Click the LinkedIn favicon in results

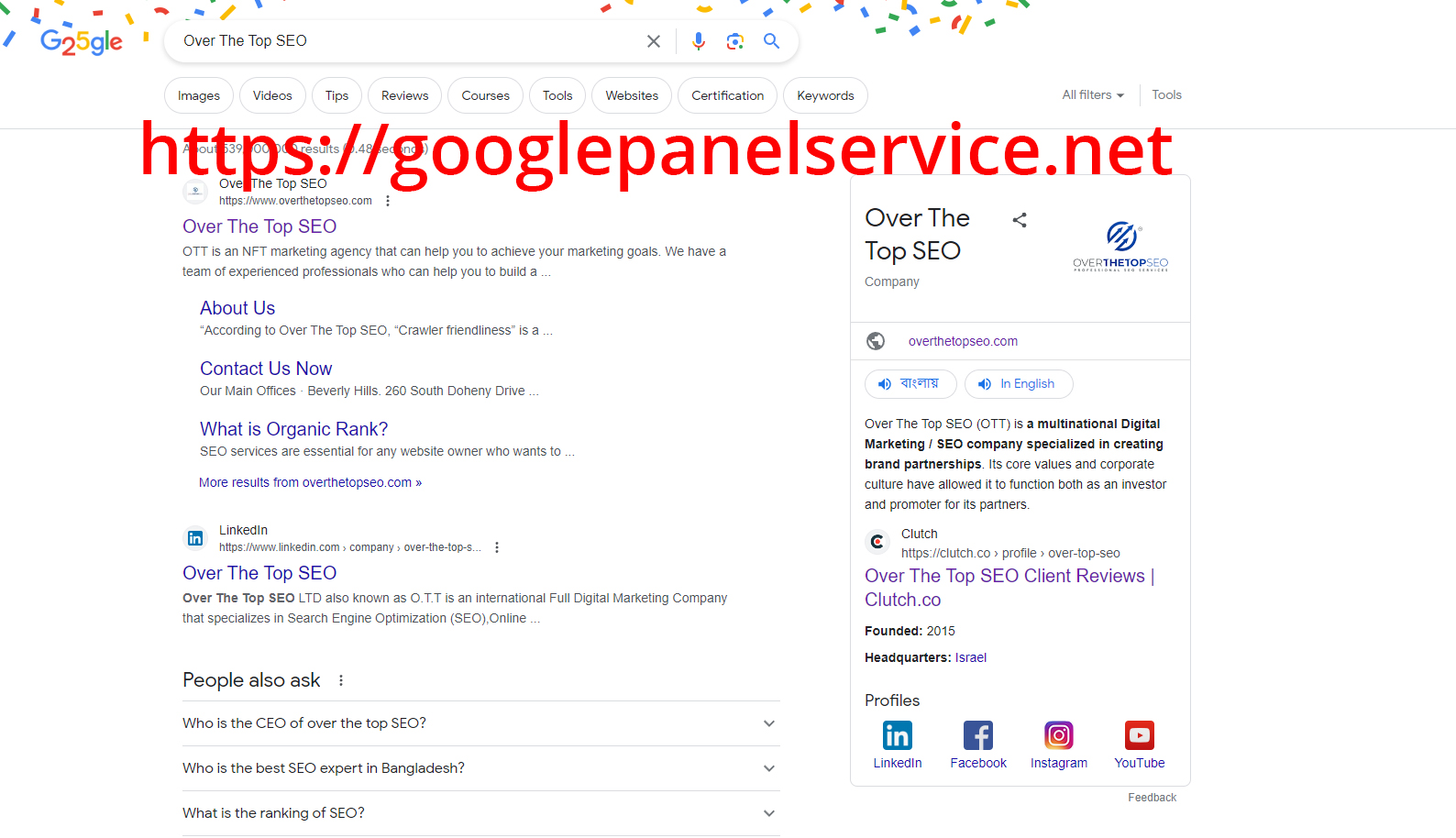point(195,538)
